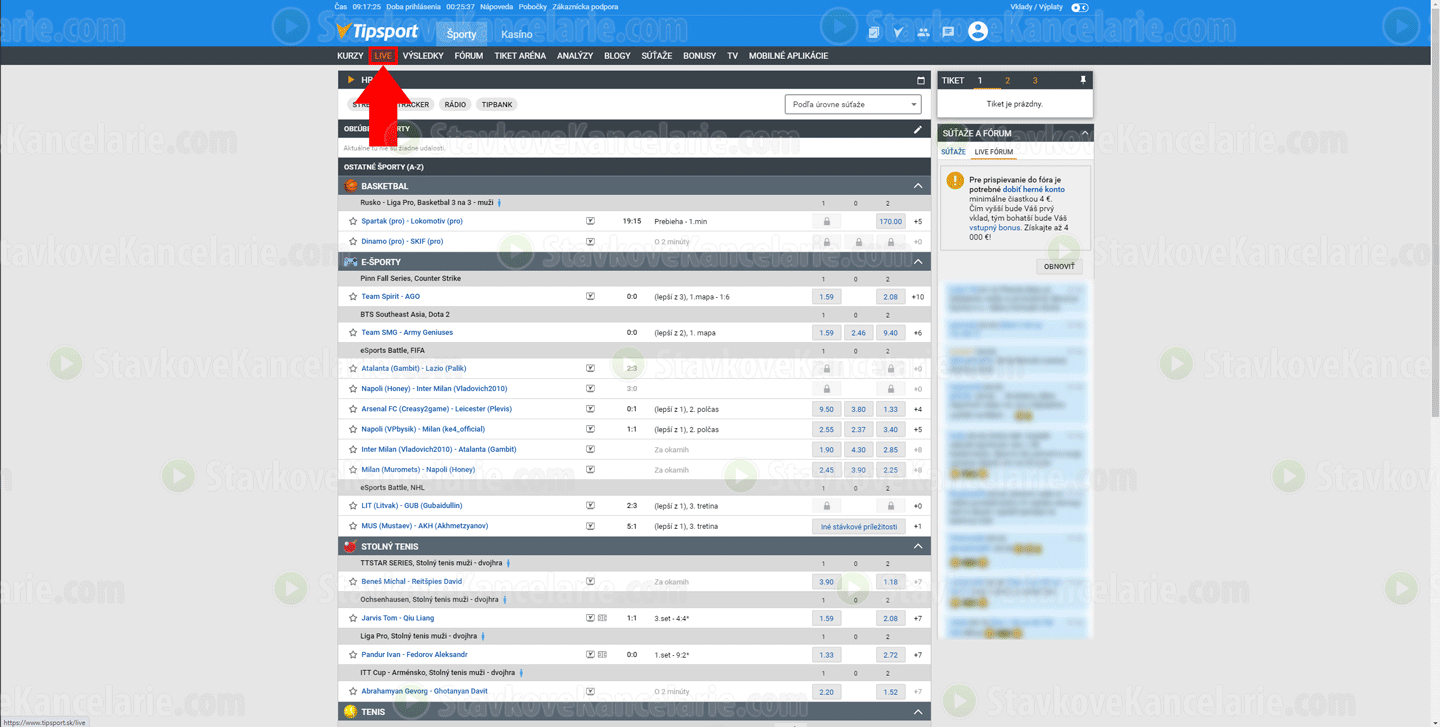This screenshot has width=1440, height=727.
Task: Star the Team SMG - Army Geniuses match
Action: coord(353,332)
